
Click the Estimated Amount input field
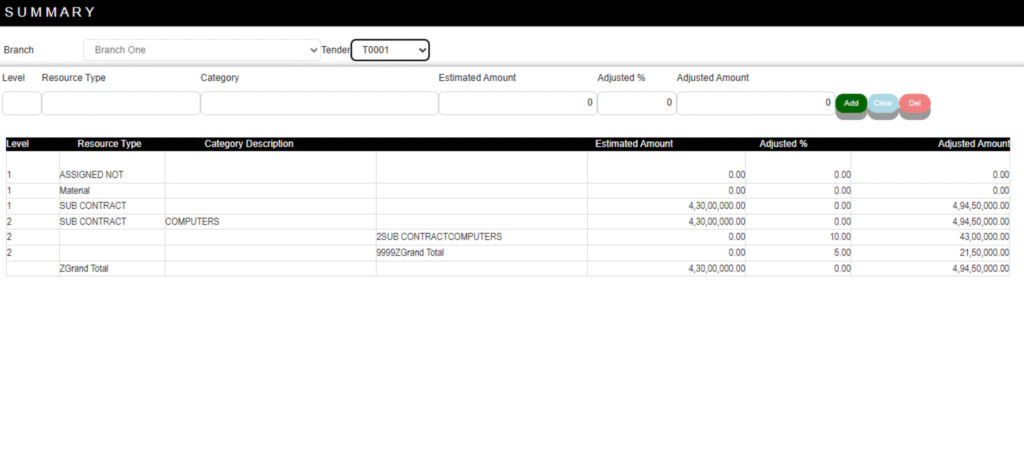[x=517, y=103]
